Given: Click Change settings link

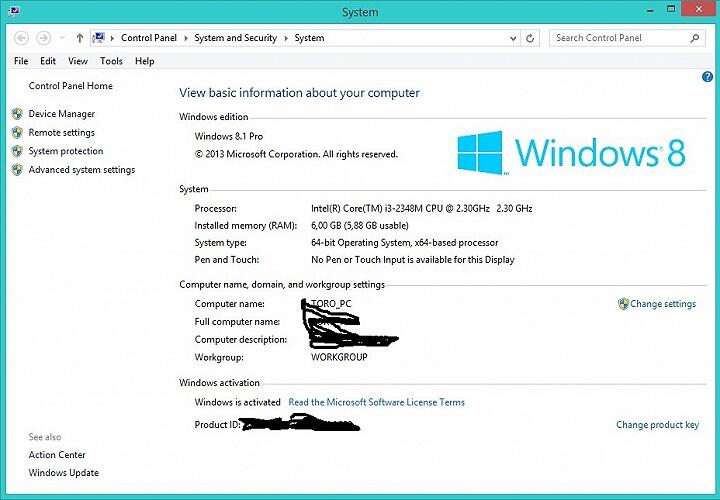Looking at the screenshot, I should [663, 303].
